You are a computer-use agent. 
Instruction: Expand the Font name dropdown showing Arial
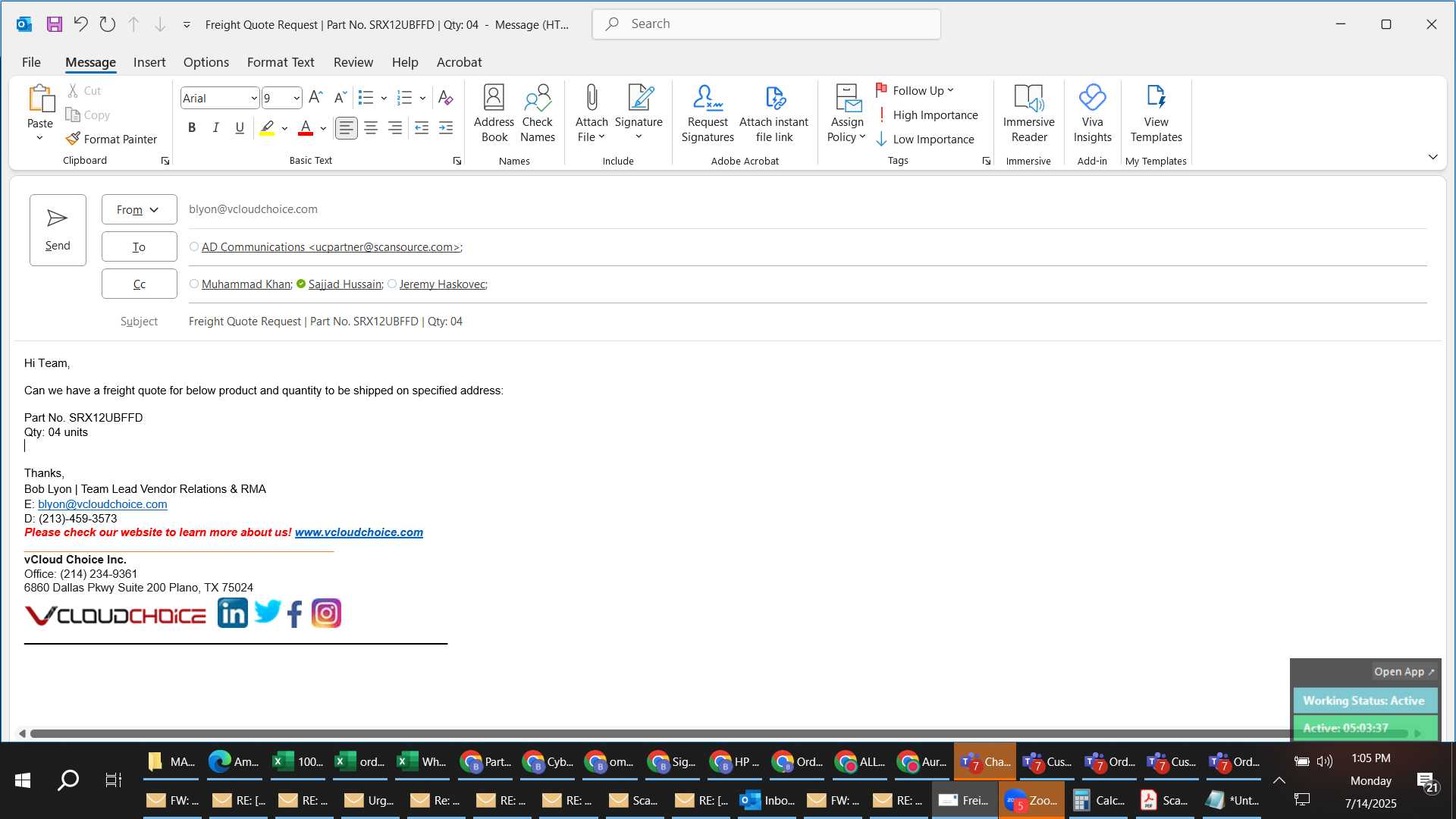click(x=253, y=99)
